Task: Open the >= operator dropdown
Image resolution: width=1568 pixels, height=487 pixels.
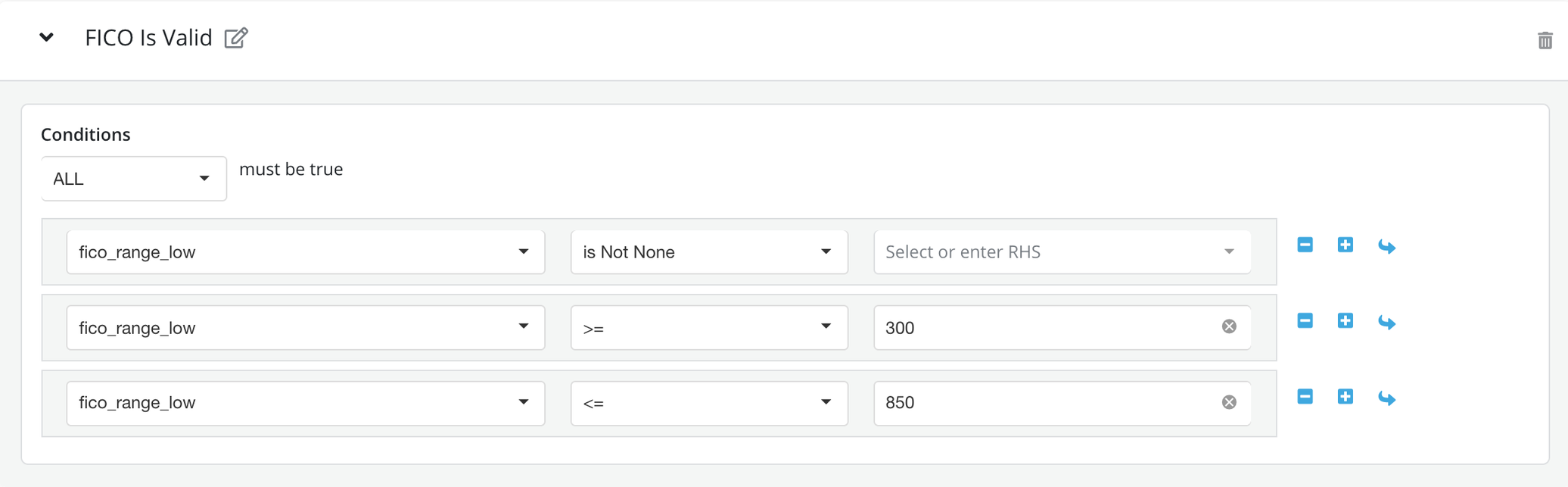Action: (708, 328)
